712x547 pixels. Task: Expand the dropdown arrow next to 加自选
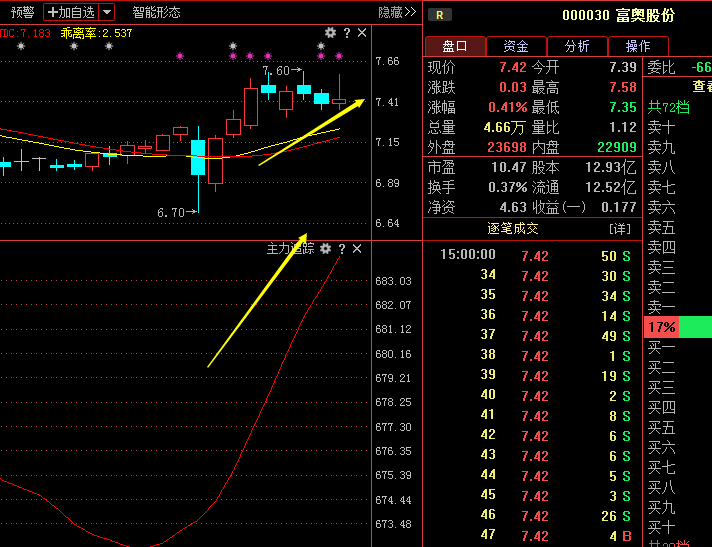pyautogui.click(x=107, y=12)
